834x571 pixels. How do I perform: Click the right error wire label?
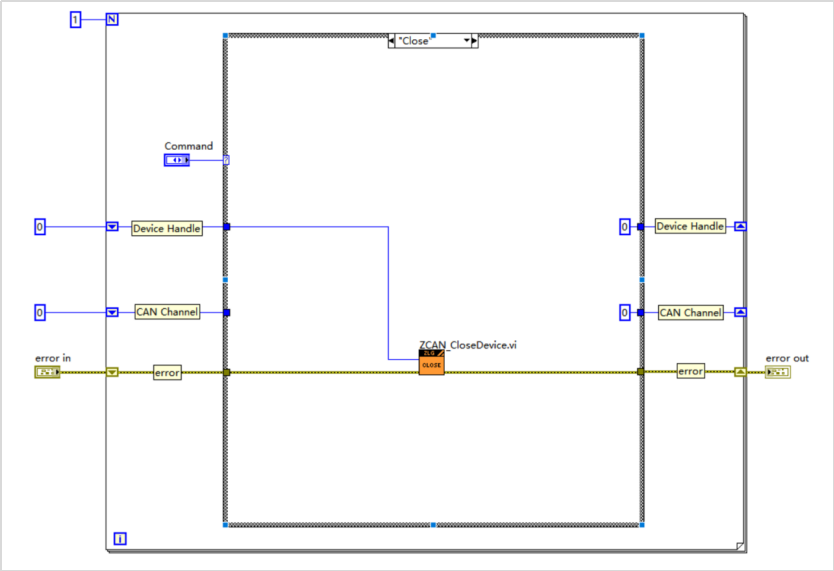[690, 371]
